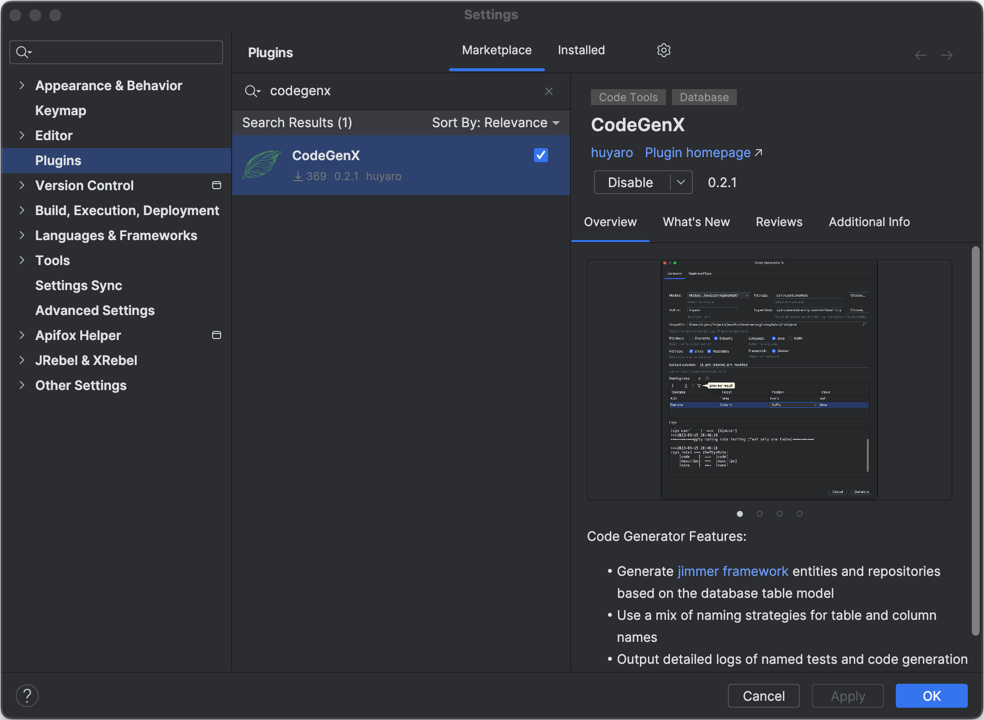Click the Apifox Helper project-level icon
984x720 pixels.
[x=217, y=335]
